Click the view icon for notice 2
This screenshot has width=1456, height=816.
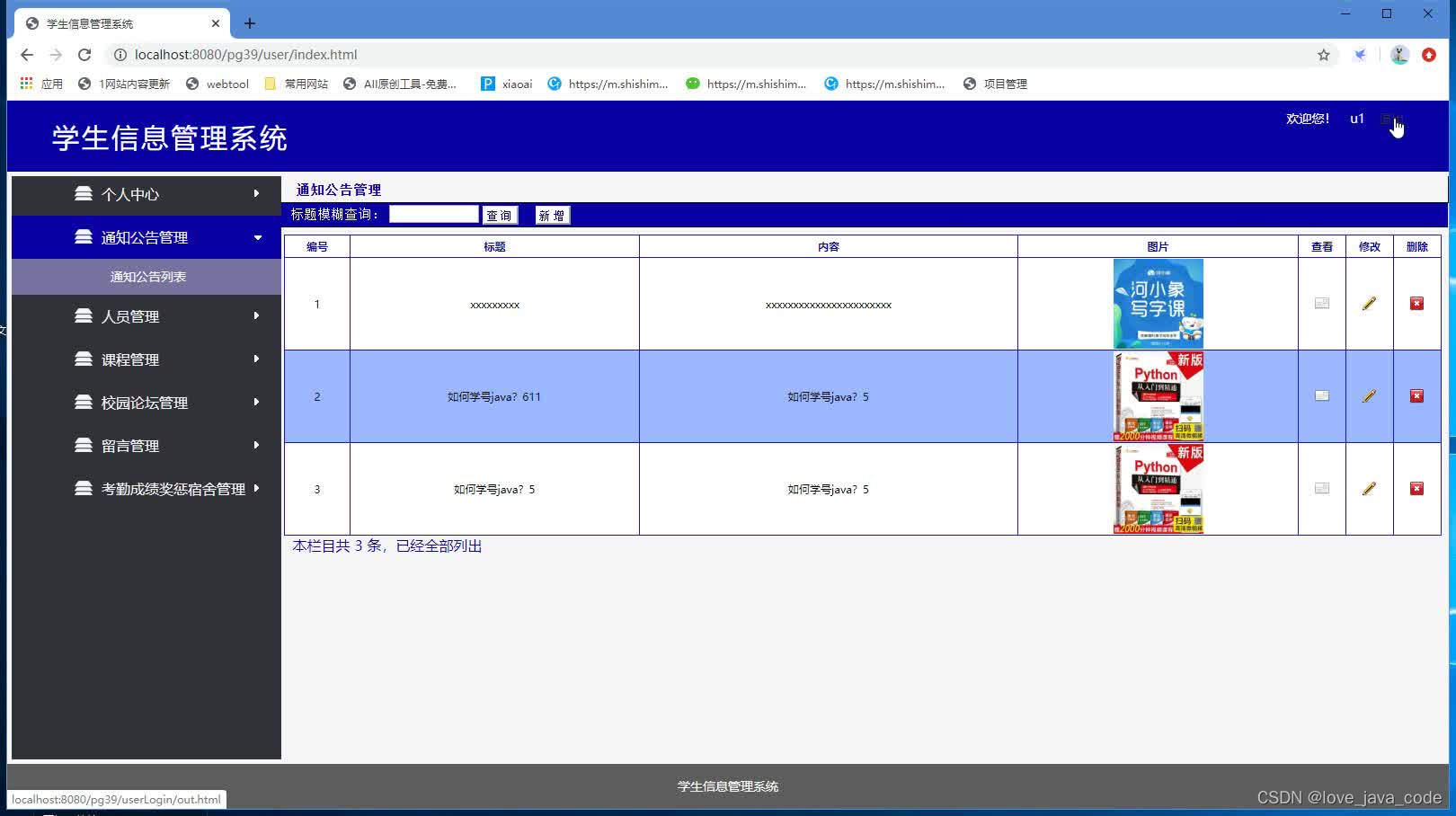(1321, 395)
